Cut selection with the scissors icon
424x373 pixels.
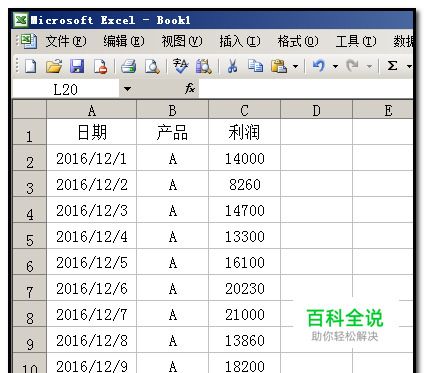click(232, 66)
